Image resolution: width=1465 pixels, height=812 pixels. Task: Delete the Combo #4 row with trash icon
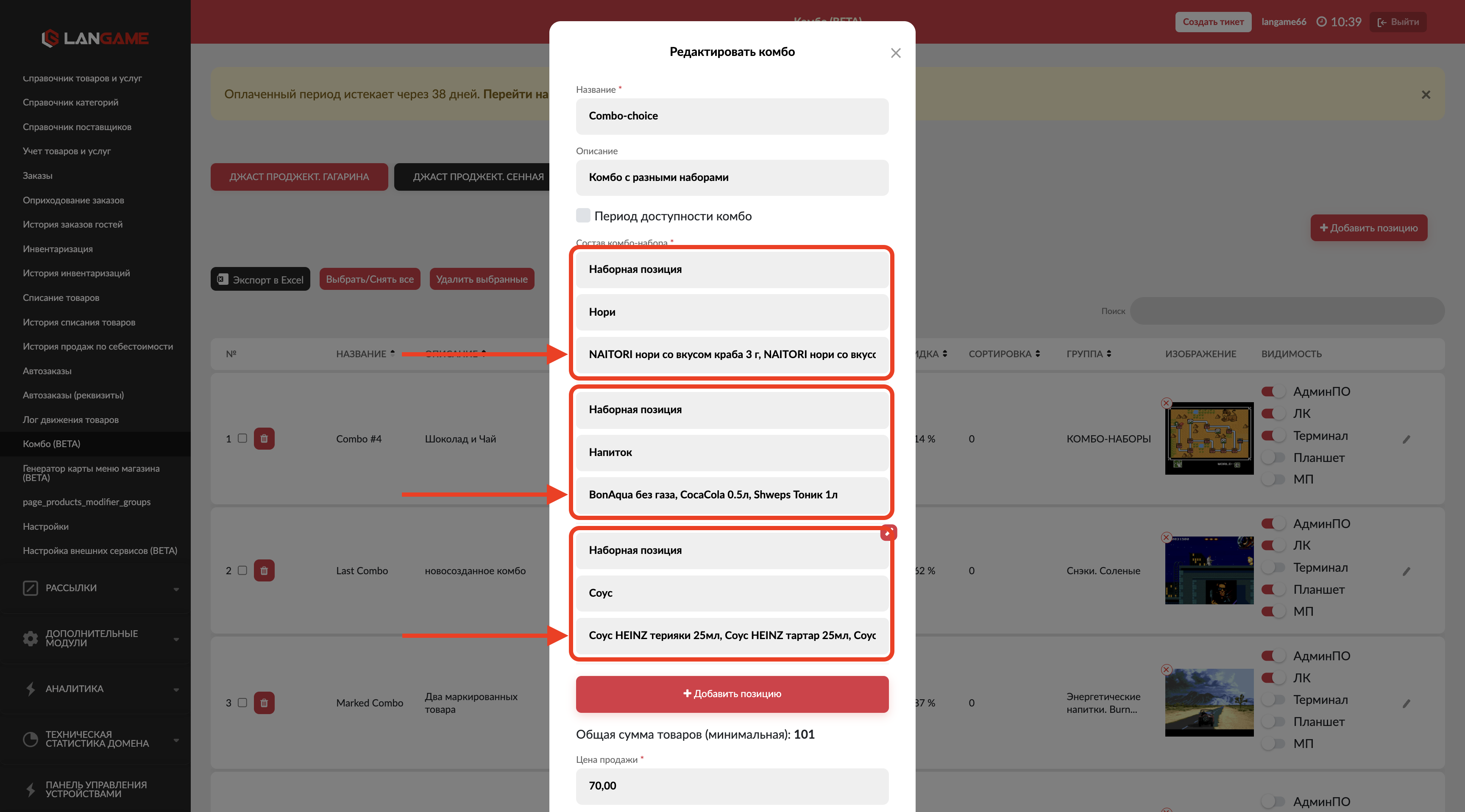pos(264,438)
